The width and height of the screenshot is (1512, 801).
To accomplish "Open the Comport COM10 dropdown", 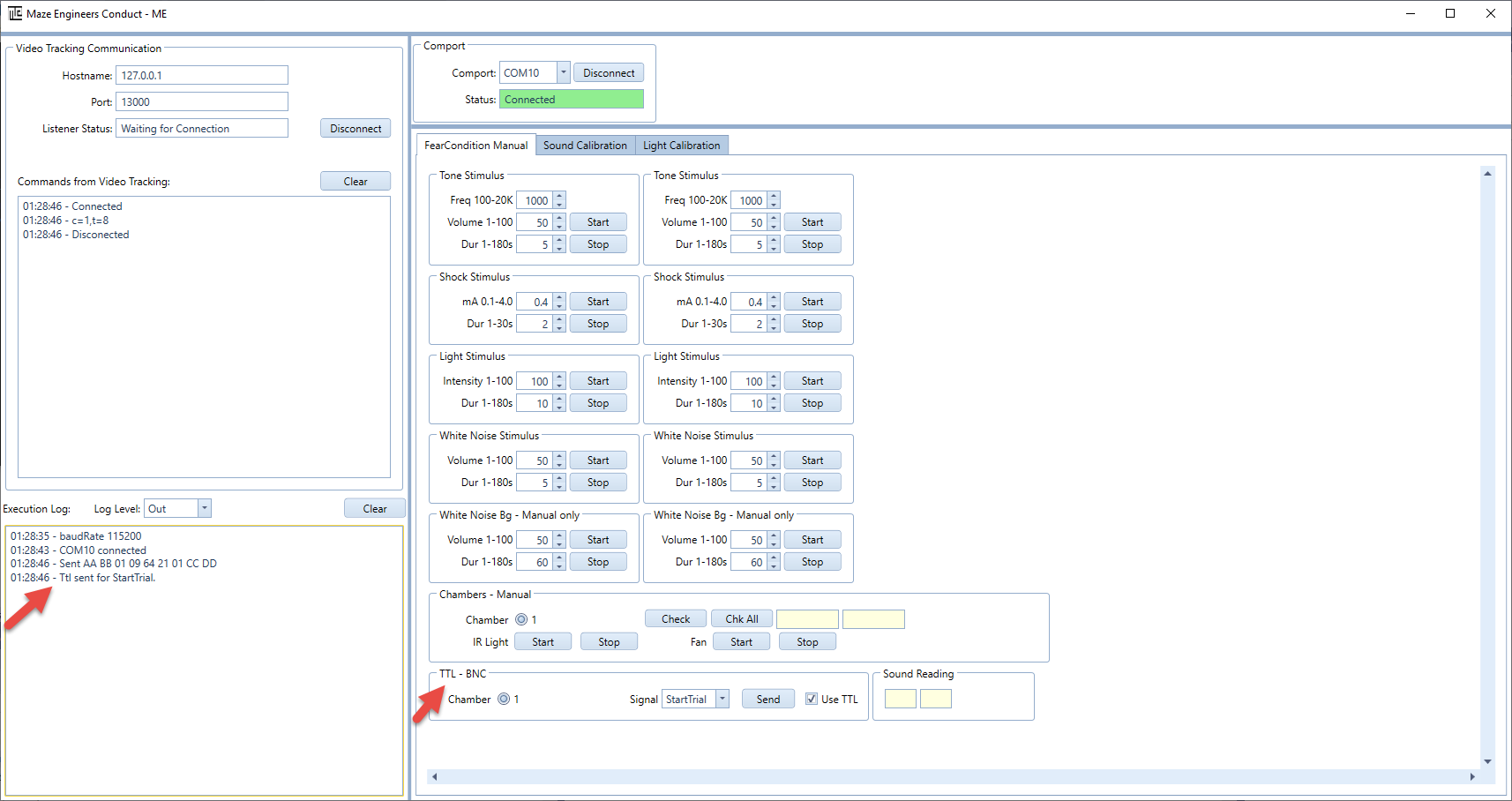I will click(x=564, y=72).
